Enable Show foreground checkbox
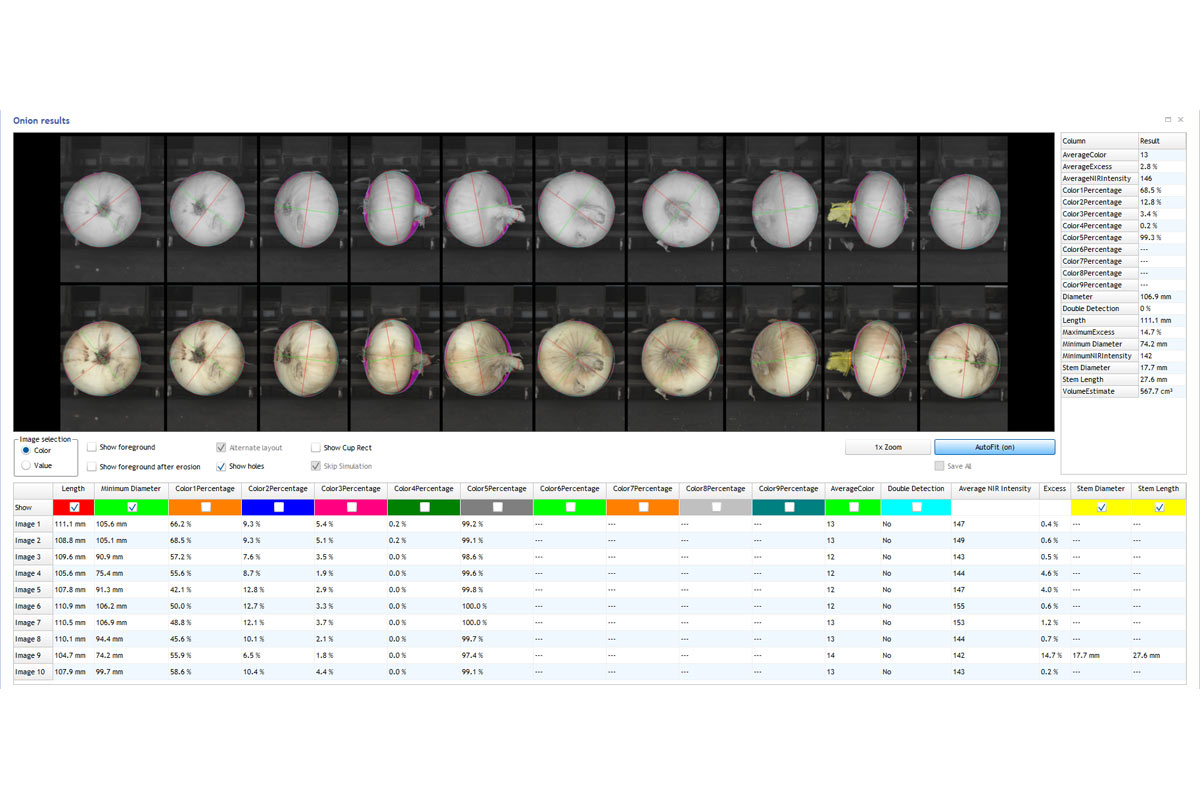The image size is (1200, 805). point(92,448)
